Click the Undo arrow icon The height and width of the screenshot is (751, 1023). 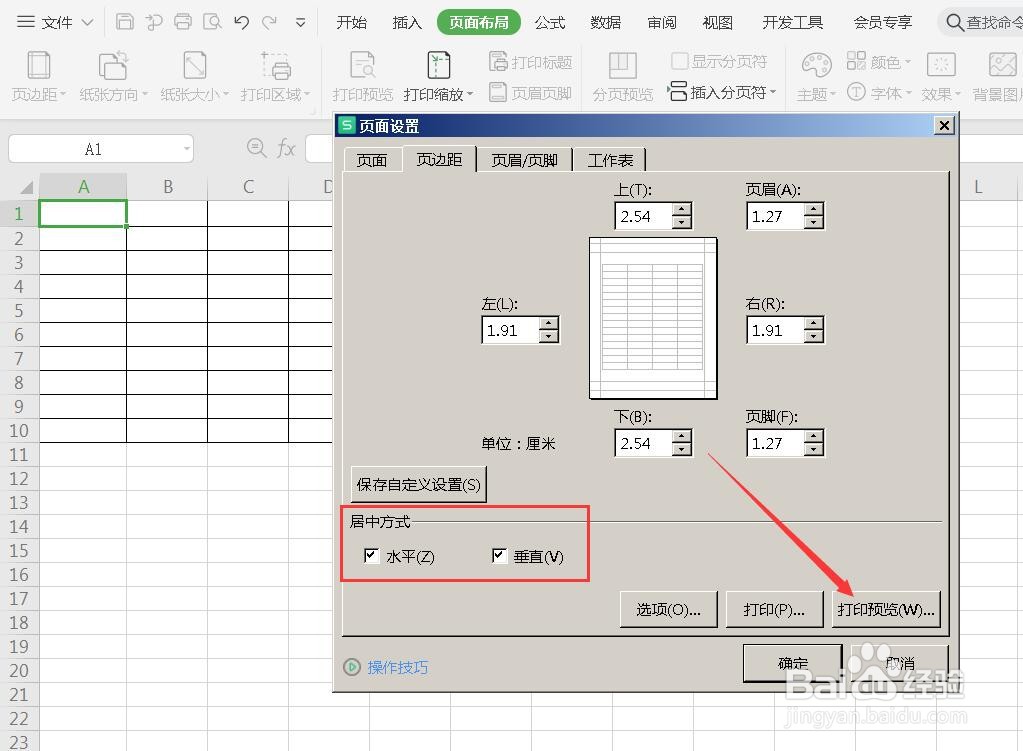(241, 22)
